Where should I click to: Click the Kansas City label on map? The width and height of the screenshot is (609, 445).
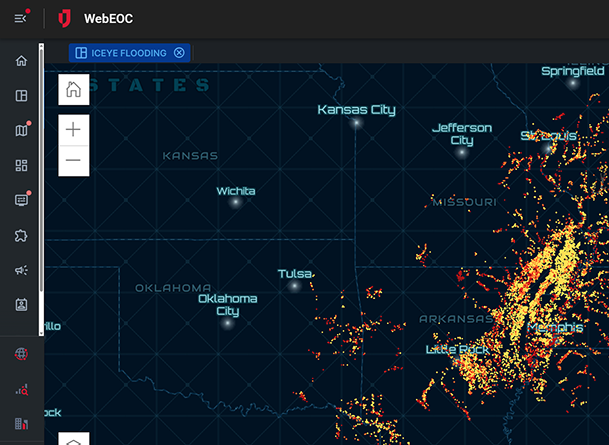click(356, 110)
